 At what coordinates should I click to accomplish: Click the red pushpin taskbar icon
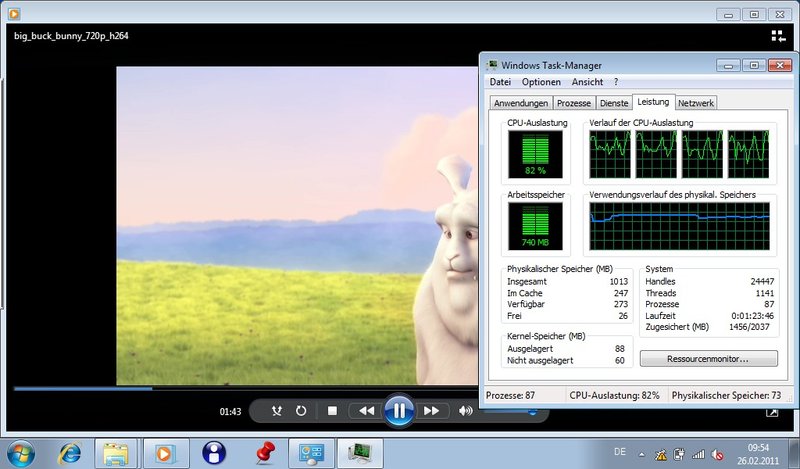coord(264,453)
